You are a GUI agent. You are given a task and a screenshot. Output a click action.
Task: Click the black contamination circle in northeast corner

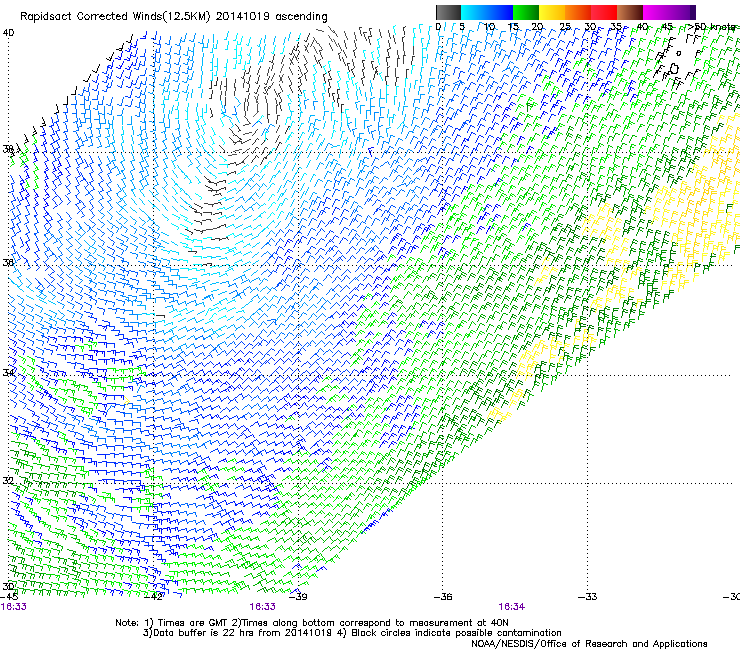point(673,69)
